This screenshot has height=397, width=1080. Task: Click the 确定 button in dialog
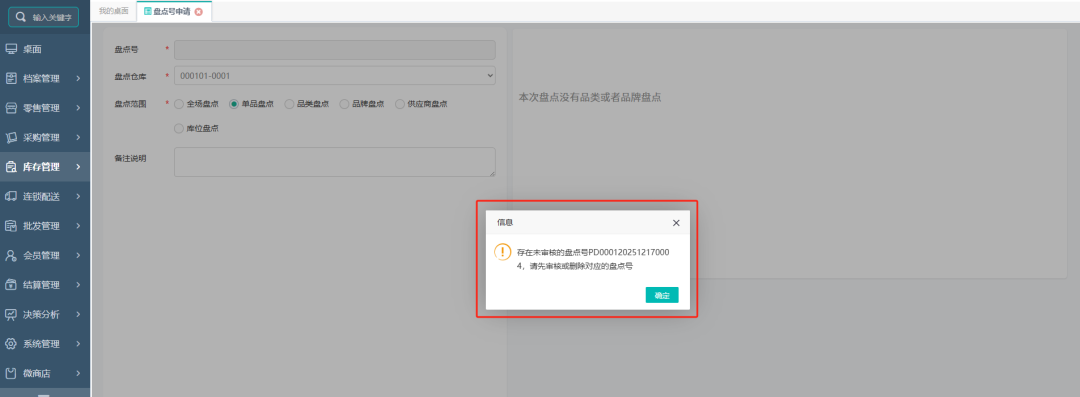662,295
